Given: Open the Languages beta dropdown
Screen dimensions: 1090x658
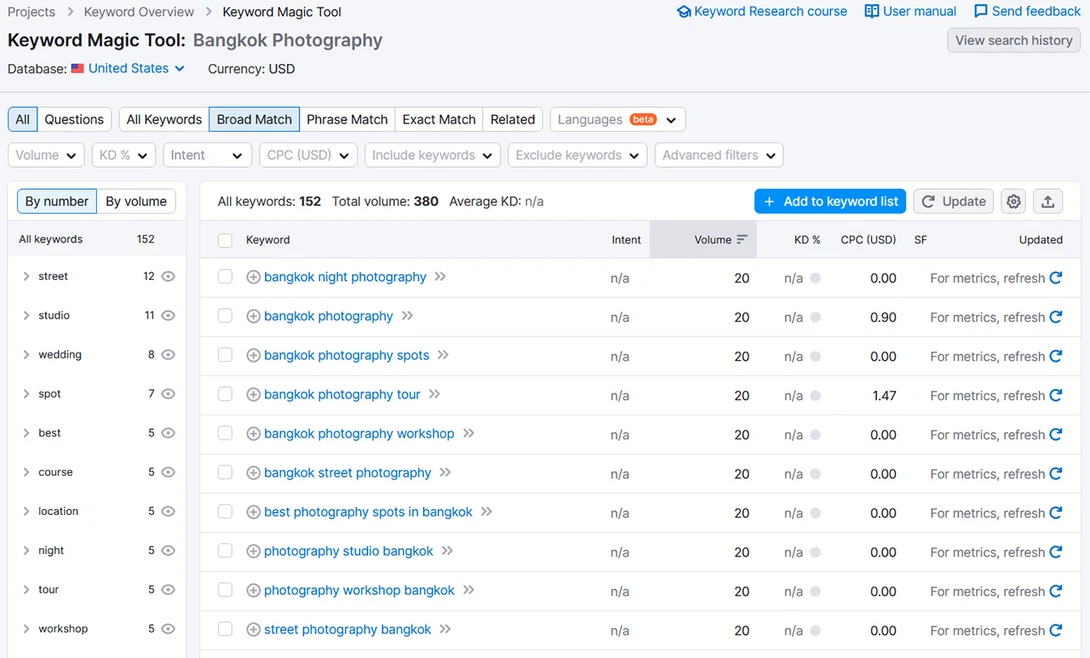Looking at the screenshot, I should point(617,120).
